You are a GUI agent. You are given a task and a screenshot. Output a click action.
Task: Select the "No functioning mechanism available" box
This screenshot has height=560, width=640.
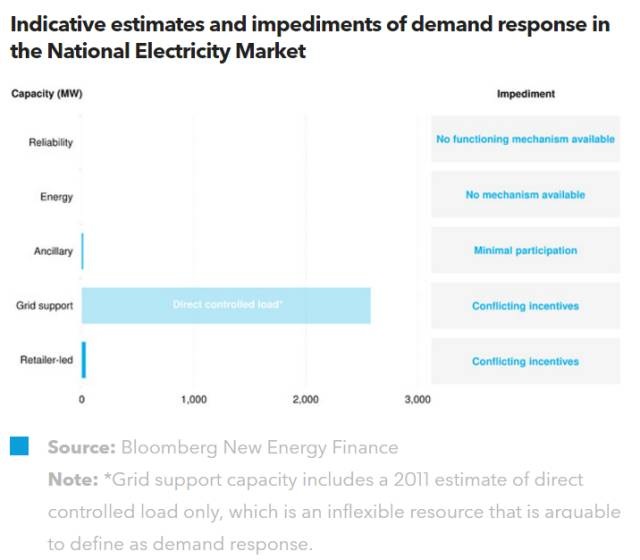(525, 140)
